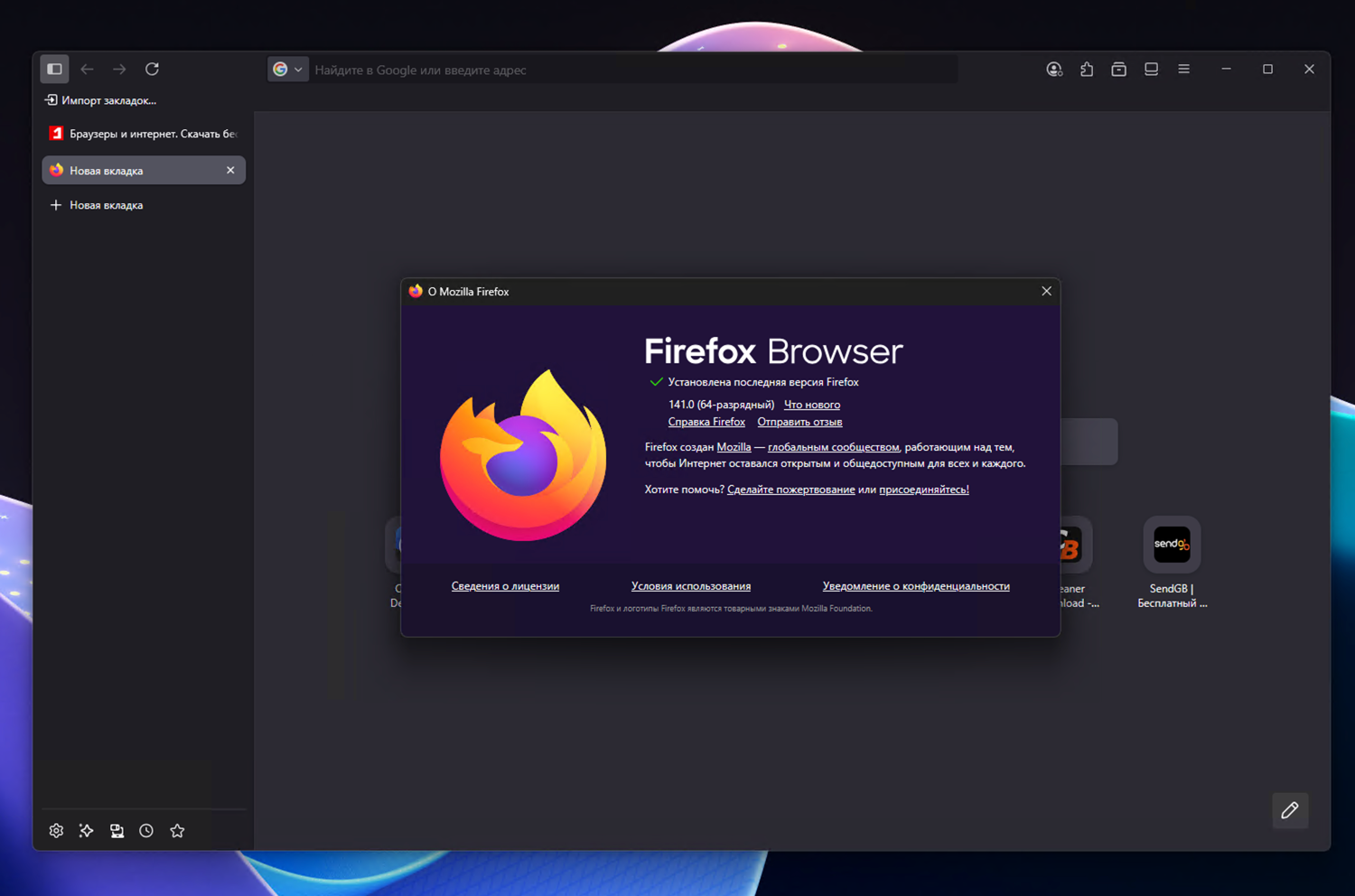
Task: Close the О Mozilla Firefox dialog
Action: tap(1046, 291)
